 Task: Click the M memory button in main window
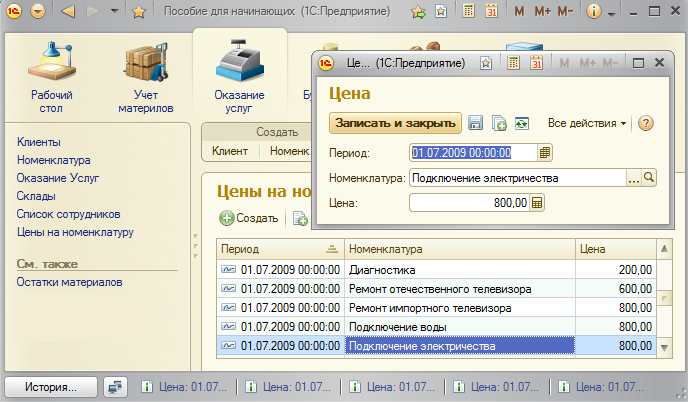[519, 11]
